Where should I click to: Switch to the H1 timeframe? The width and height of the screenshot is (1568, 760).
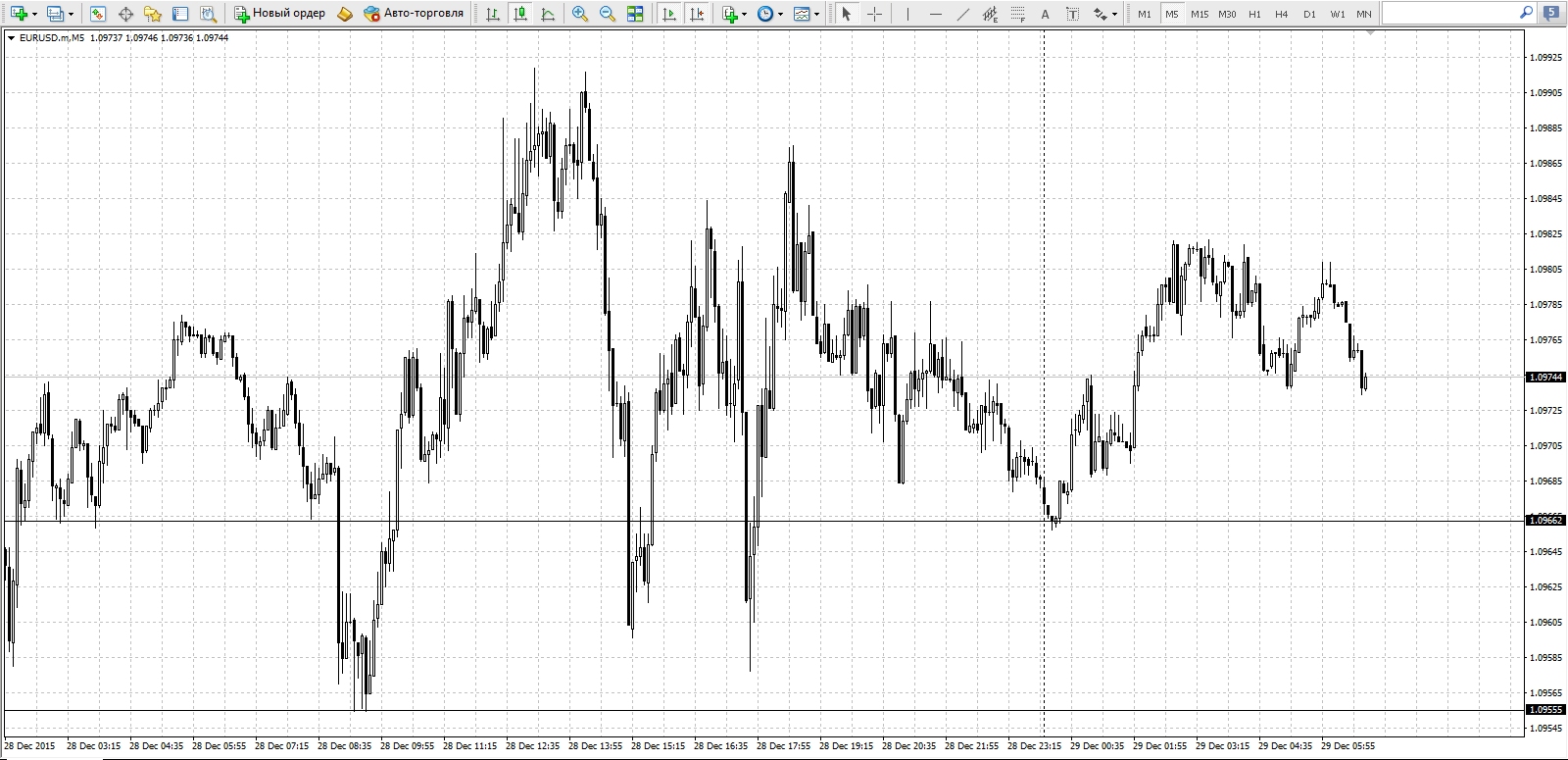(x=1254, y=14)
